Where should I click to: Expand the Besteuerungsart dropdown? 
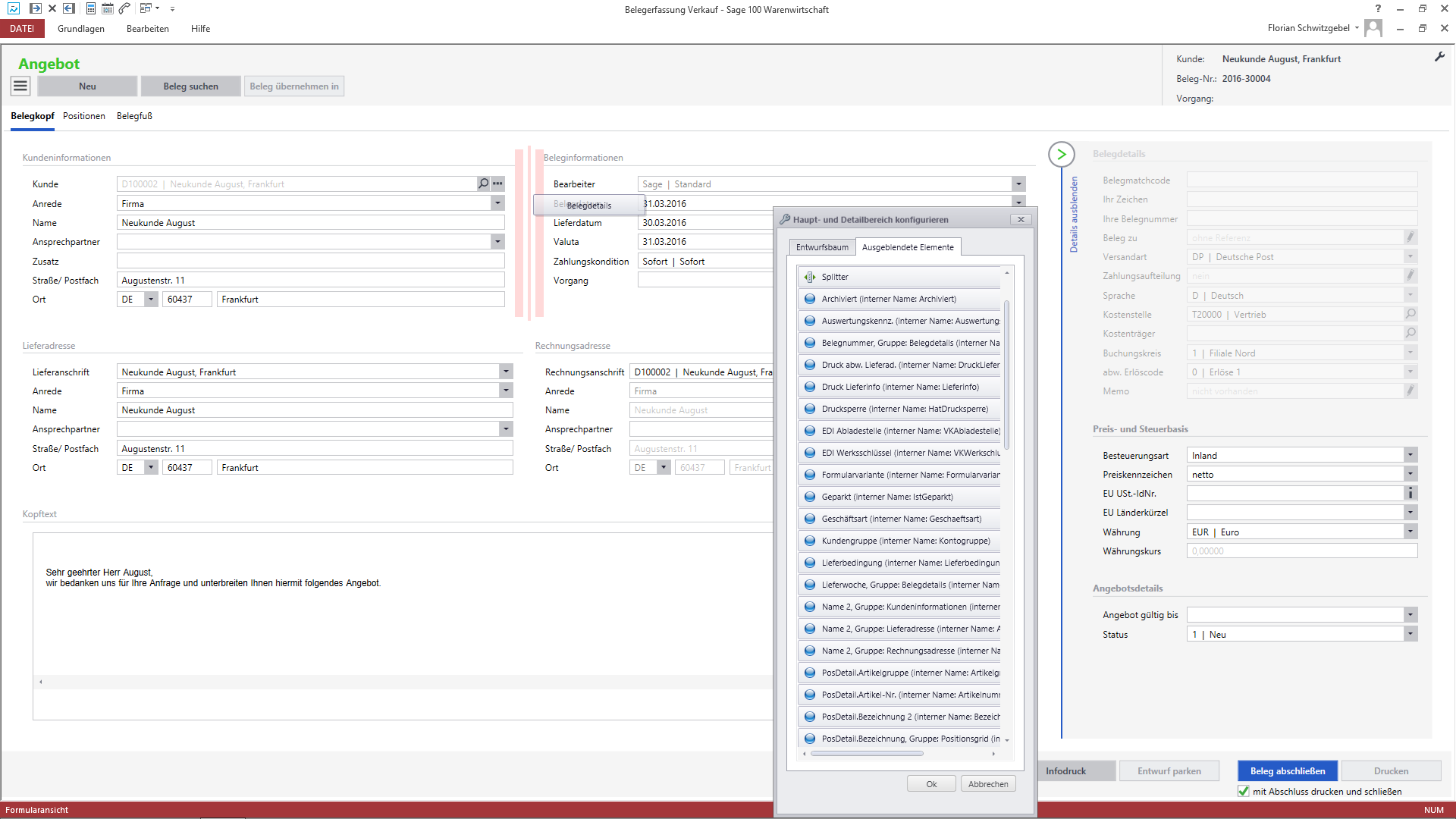tap(1410, 455)
